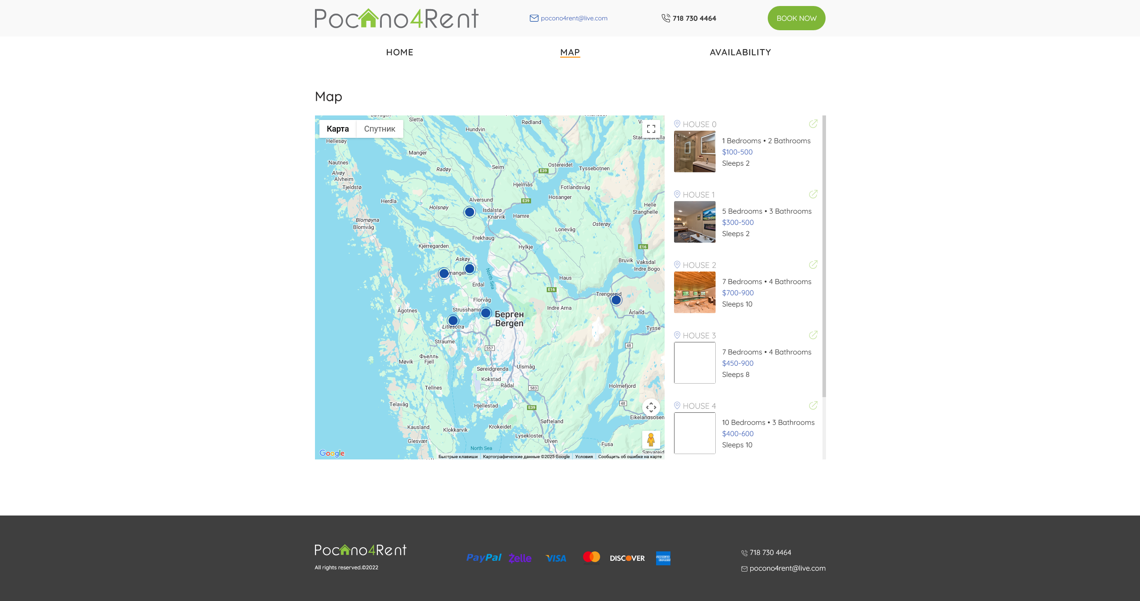Select the map marker near Bergen
This screenshot has height=601, width=1140.
coord(487,312)
